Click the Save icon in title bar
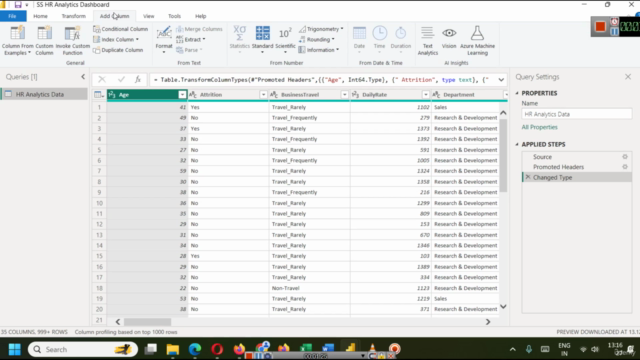The height and width of the screenshot is (360, 640). pos(18,4)
